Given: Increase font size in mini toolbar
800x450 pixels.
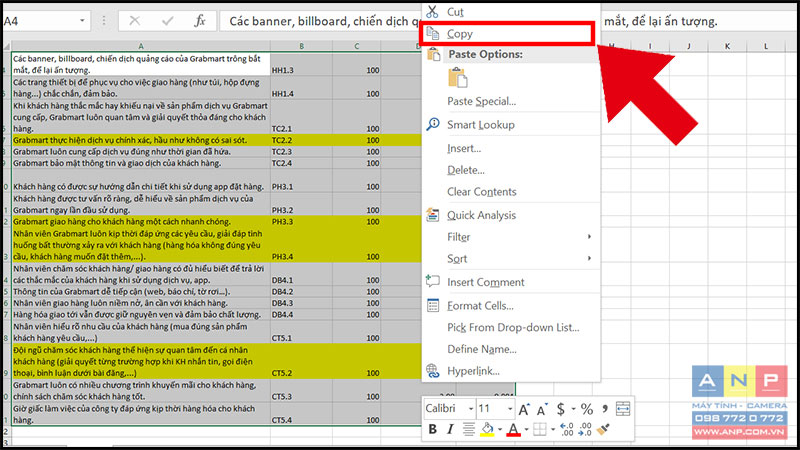Looking at the screenshot, I should coord(524,409).
